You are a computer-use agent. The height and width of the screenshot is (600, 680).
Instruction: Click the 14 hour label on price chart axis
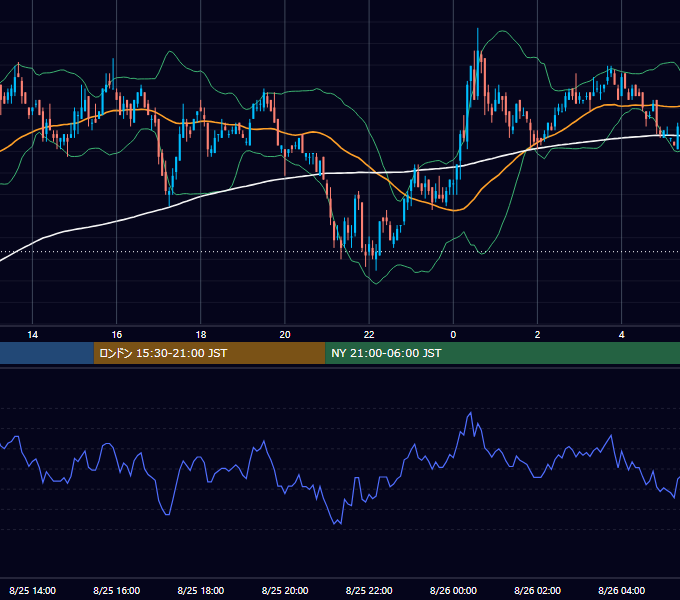pyautogui.click(x=33, y=335)
